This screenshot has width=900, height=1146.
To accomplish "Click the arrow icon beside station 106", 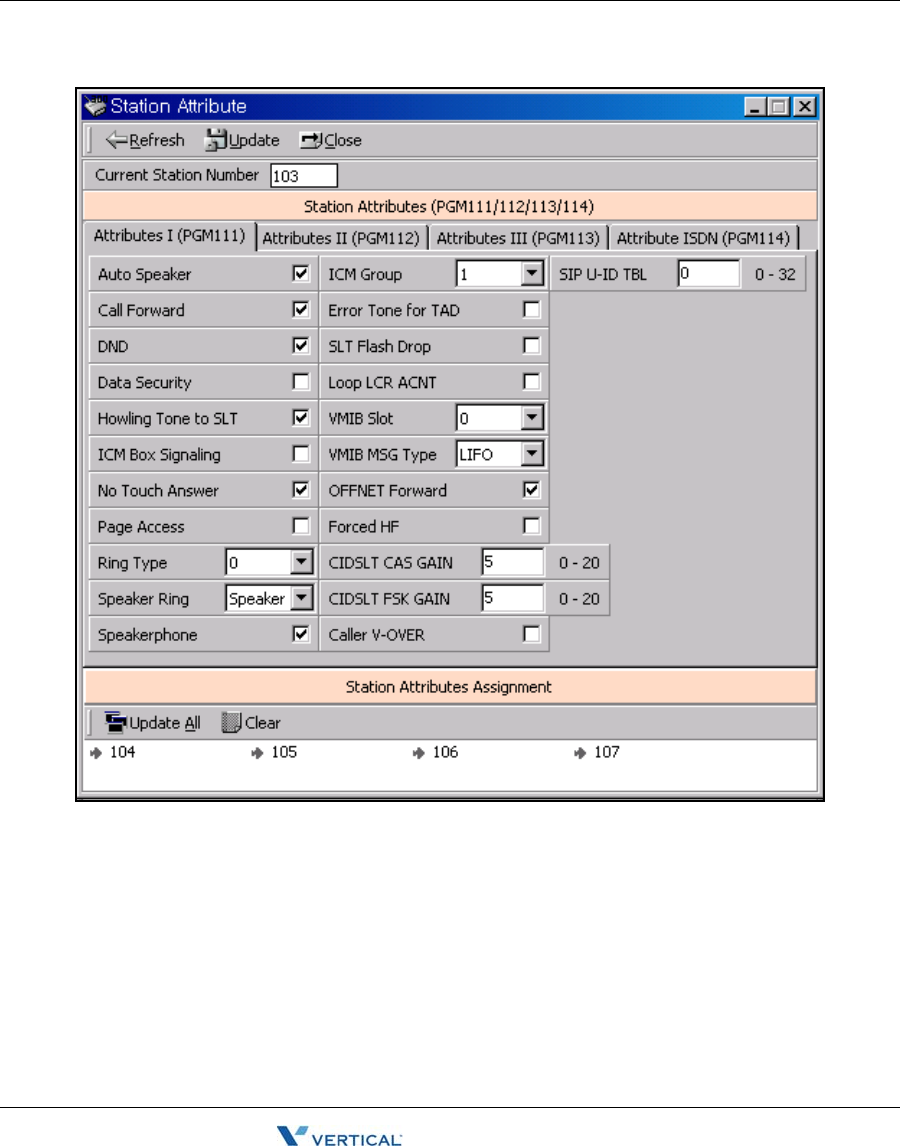I will pyautogui.click(x=419, y=753).
